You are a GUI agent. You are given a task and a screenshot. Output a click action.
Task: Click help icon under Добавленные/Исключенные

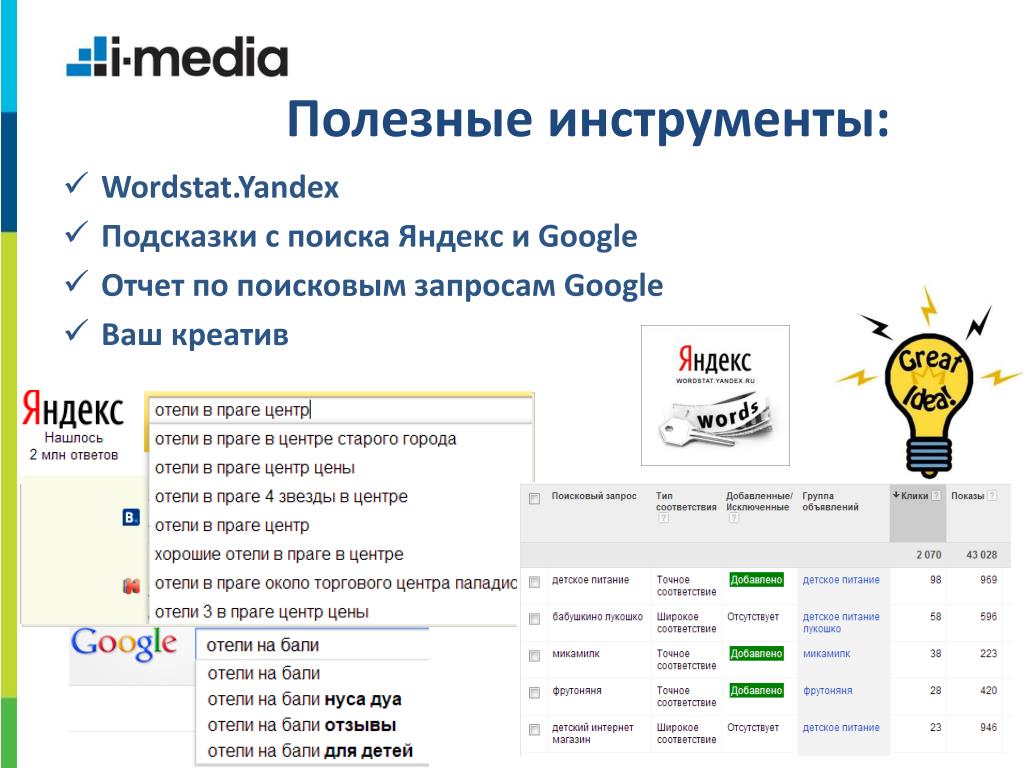(733, 518)
